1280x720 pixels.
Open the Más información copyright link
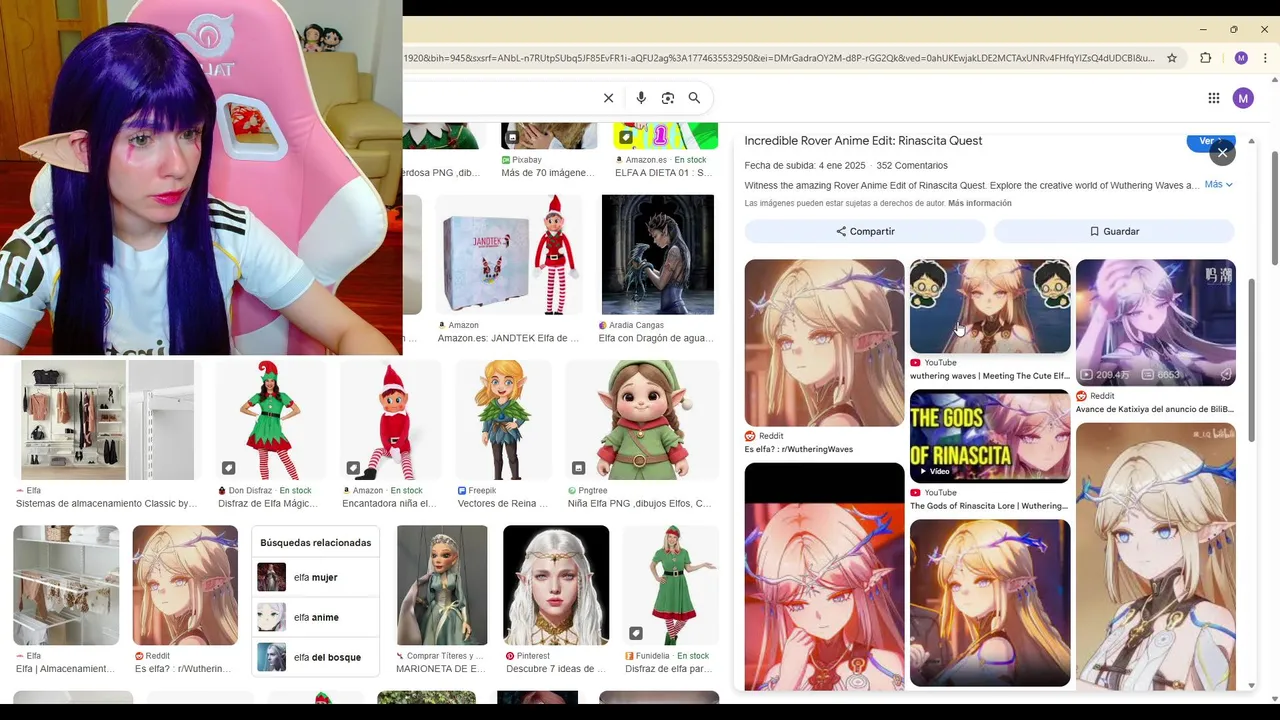tap(979, 203)
